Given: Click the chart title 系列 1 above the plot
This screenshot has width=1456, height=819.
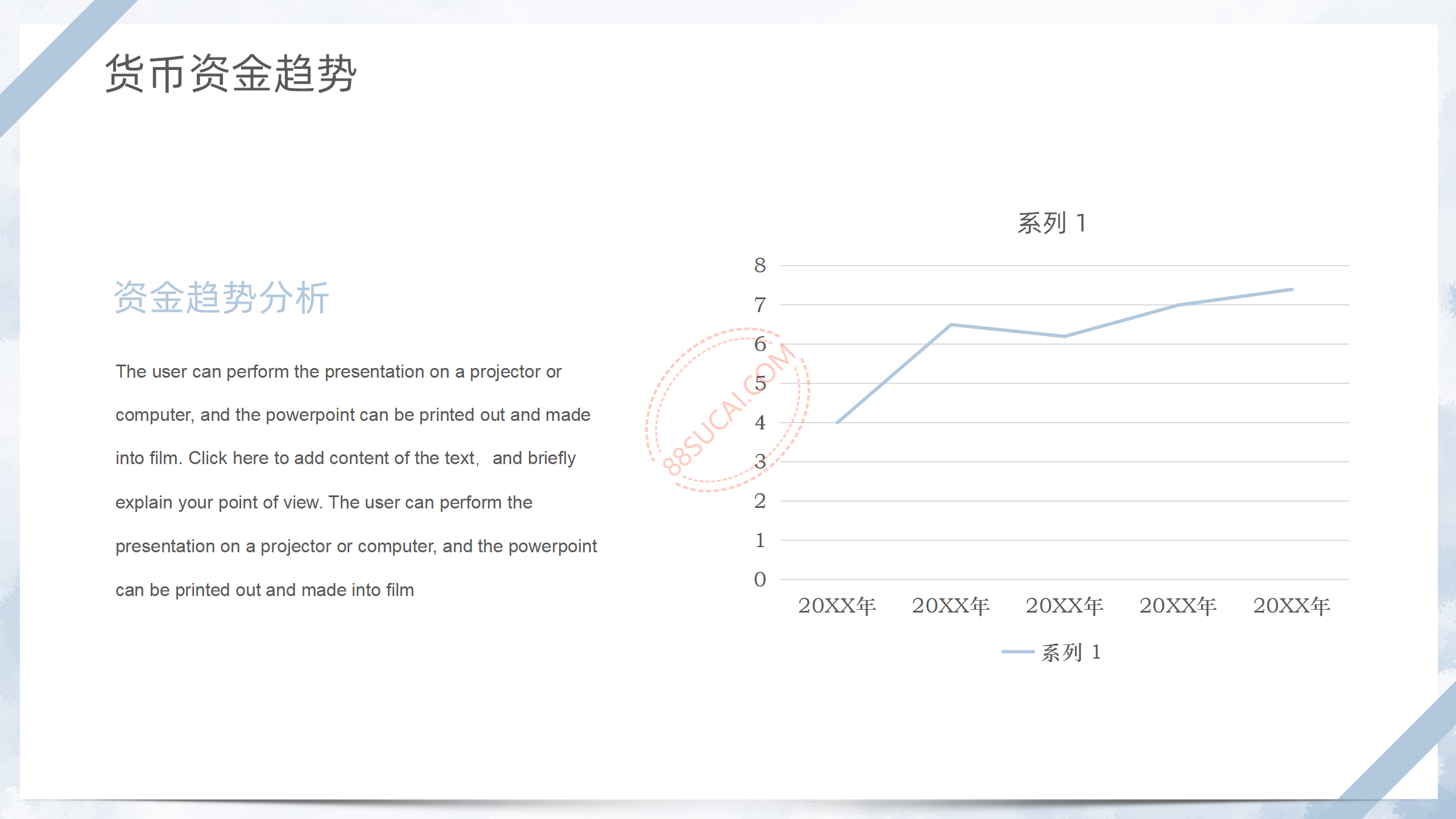Looking at the screenshot, I should (x=1052, y=222).
